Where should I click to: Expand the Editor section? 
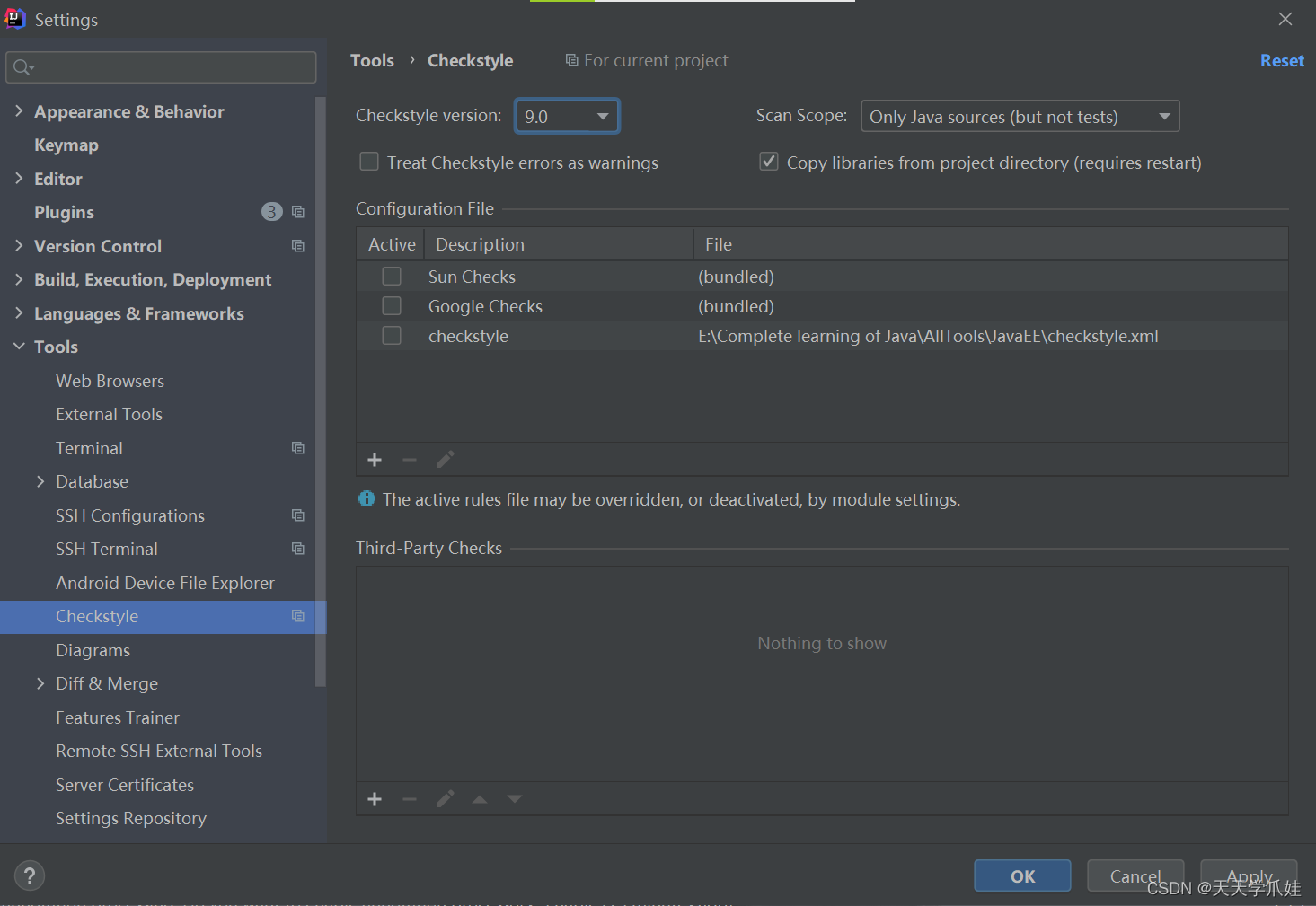[19, 178]
